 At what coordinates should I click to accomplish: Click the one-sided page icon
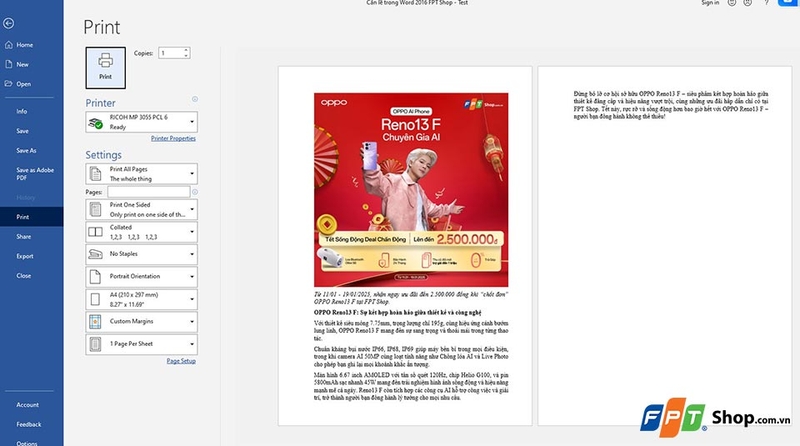point(95,209)
